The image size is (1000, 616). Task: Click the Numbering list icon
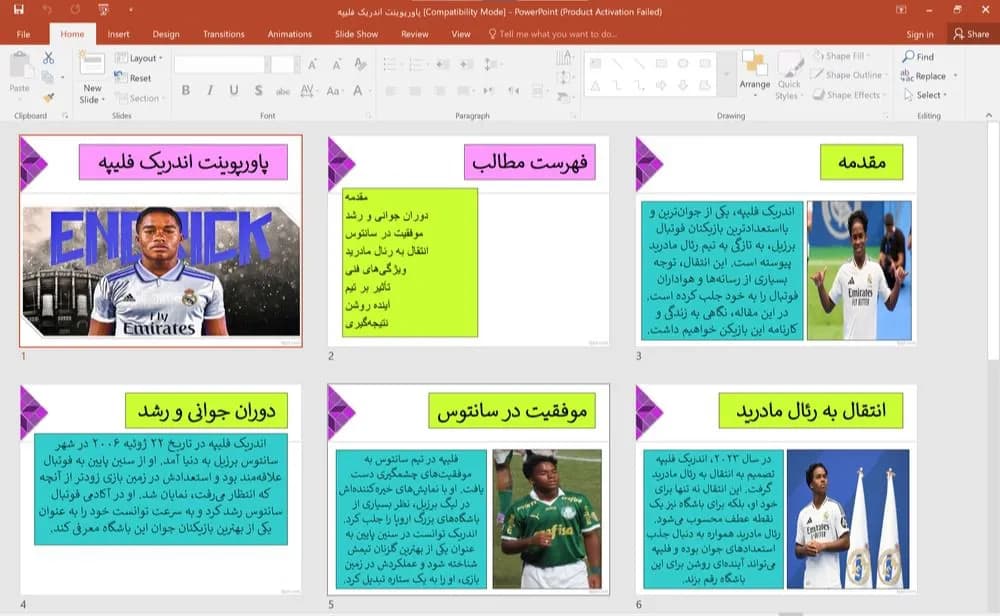coord(418,64)
